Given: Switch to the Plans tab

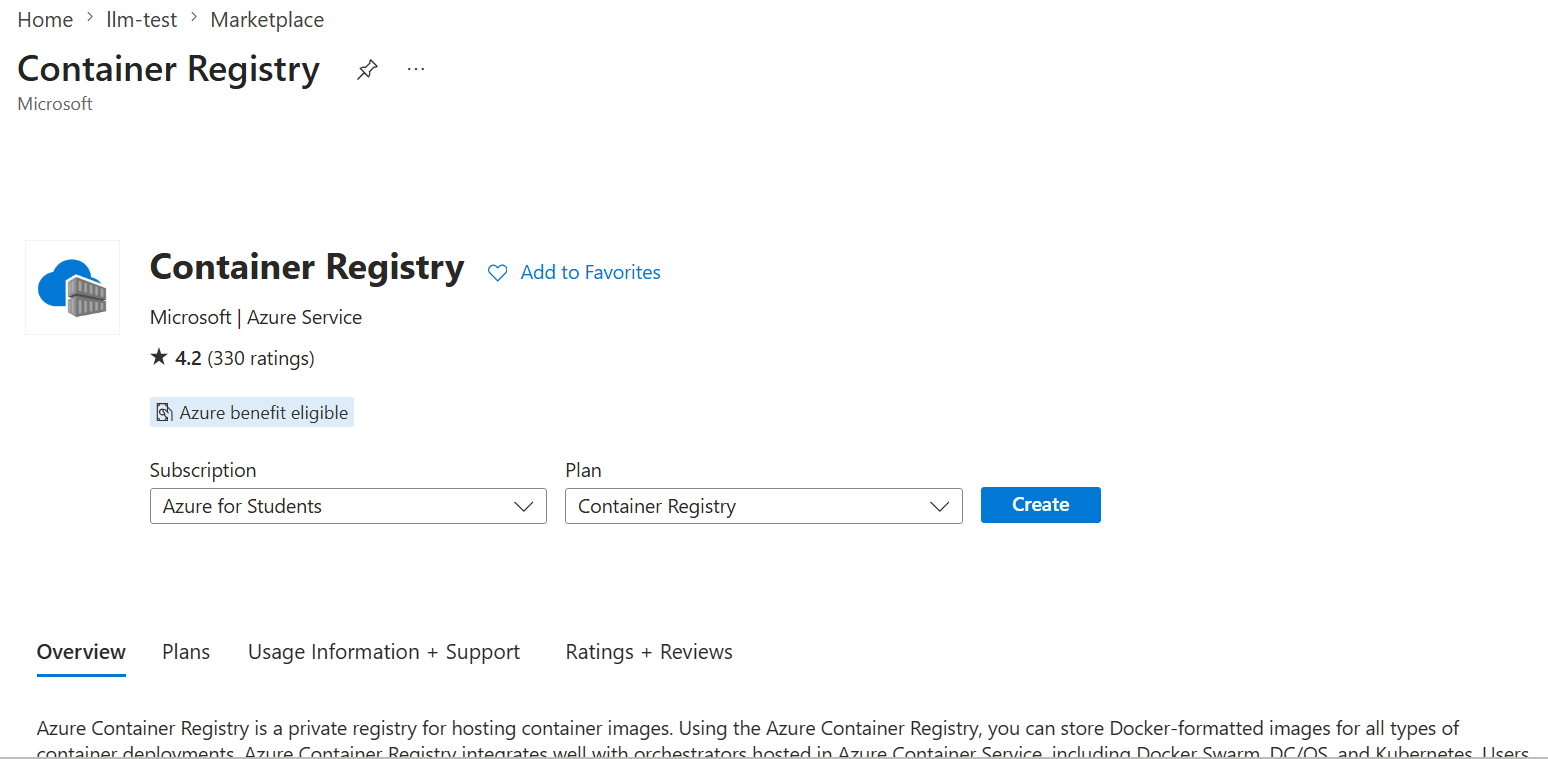Looking at the screenshot, I should 186,652.
